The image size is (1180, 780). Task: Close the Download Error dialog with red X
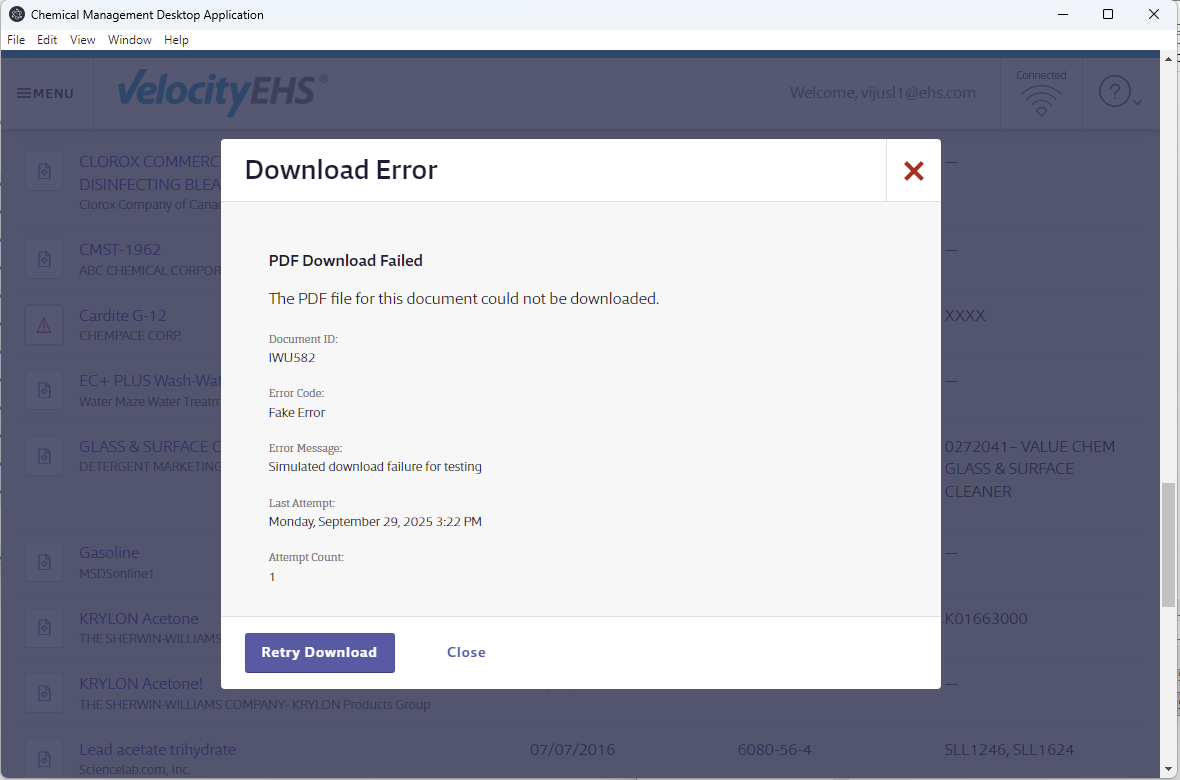[913, 171]
